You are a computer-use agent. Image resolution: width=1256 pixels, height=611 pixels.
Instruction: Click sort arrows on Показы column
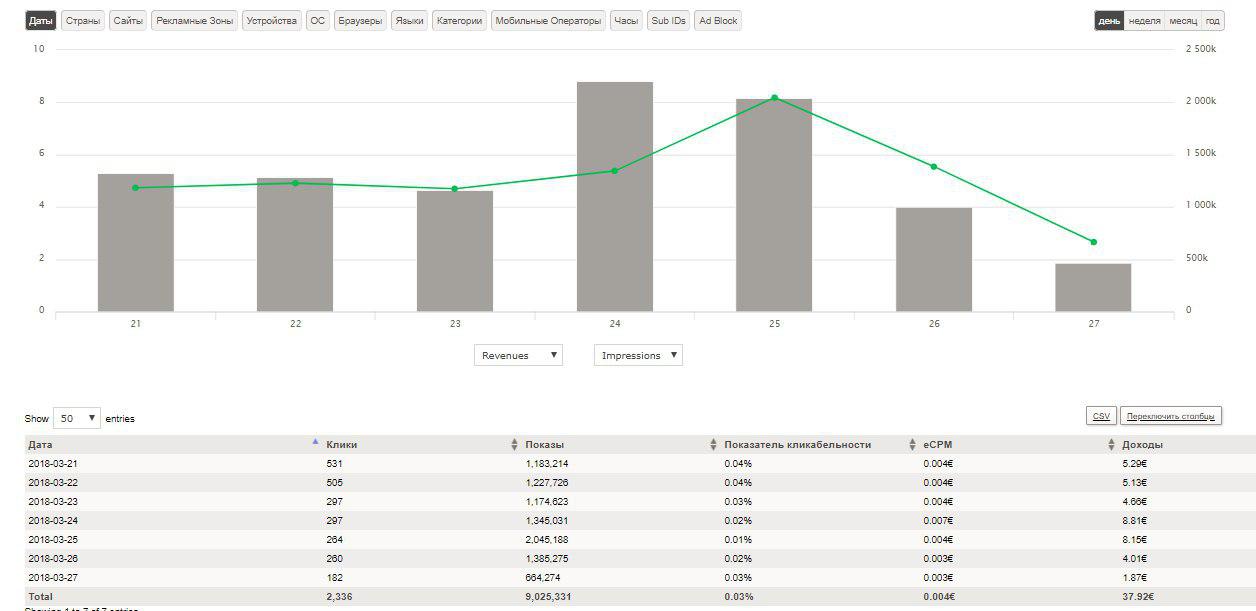pos(713,445)
